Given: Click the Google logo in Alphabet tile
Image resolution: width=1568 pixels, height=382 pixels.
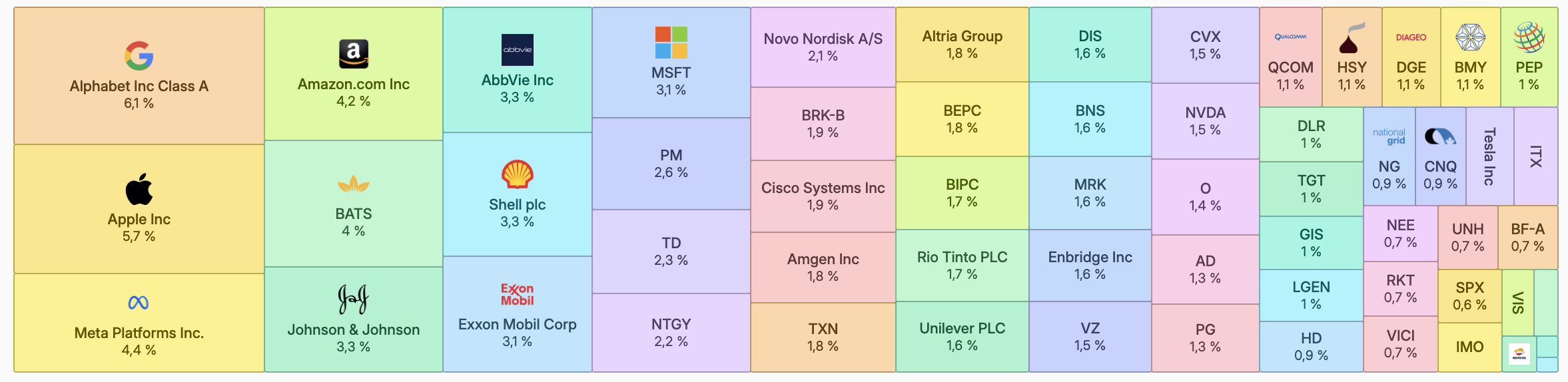Looking at the screenshot, I should pyautogui.click(x=139, y=56).
